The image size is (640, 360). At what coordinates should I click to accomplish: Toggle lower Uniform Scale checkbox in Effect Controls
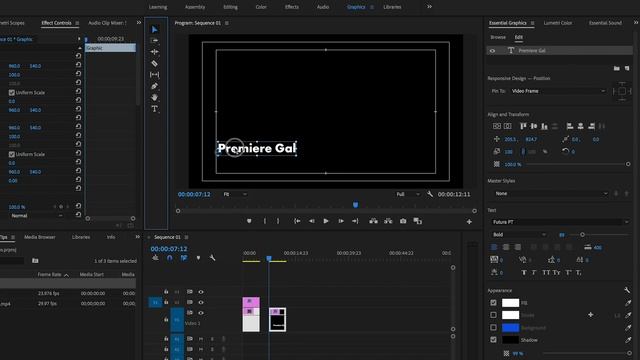click(x=12, y=154)
